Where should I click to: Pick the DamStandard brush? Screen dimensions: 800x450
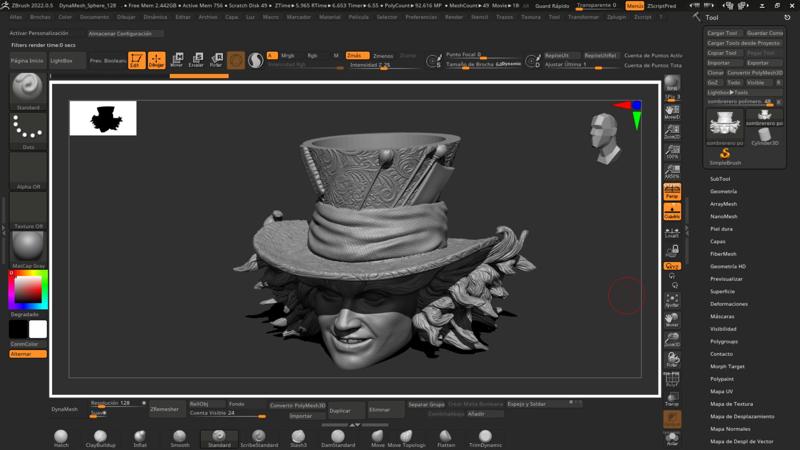[x=337, y=438]
